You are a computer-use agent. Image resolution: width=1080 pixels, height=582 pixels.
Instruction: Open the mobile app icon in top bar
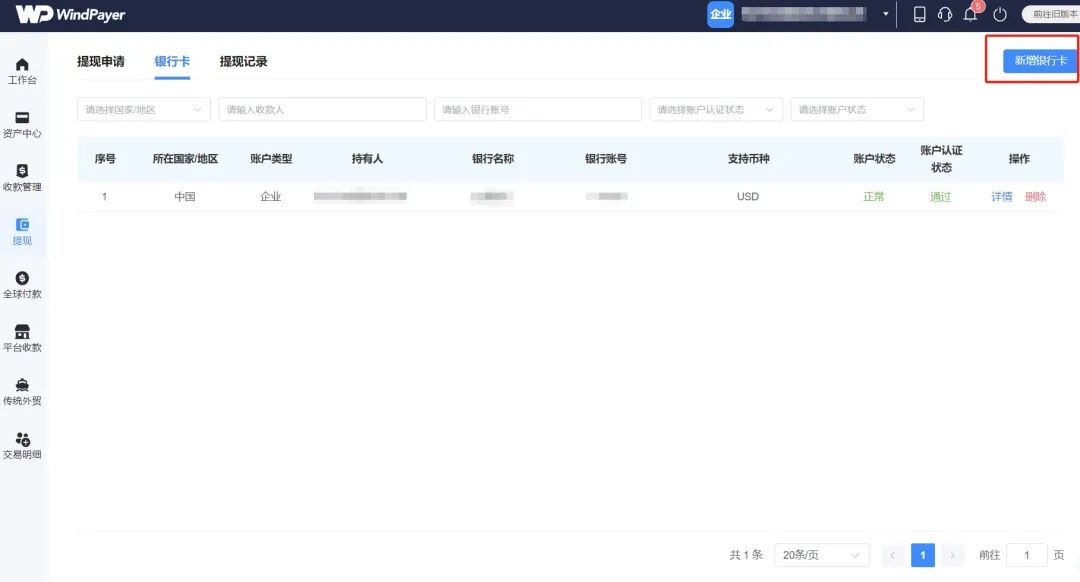919,14
